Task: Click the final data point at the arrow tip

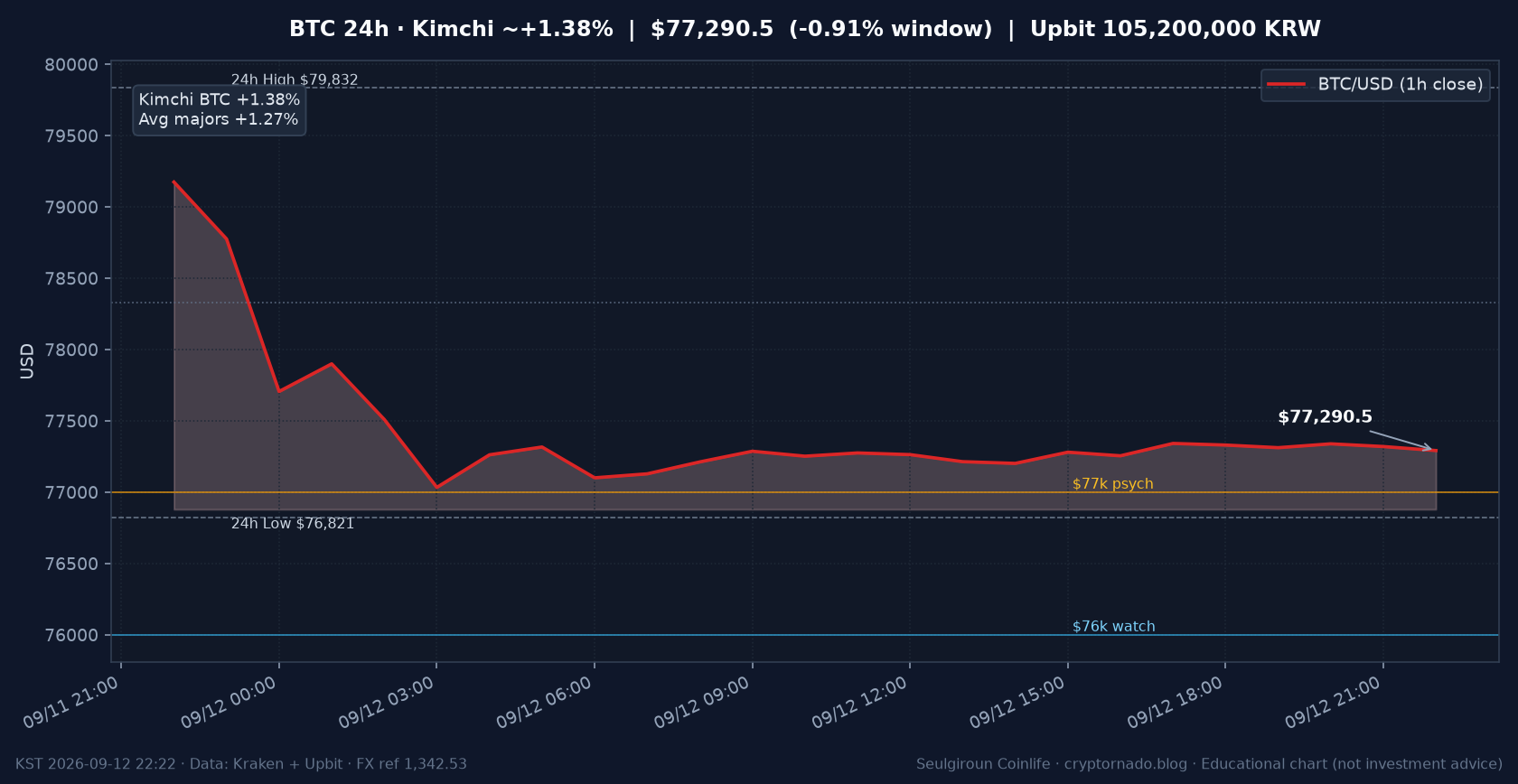Action: [x=1436, y=451]
